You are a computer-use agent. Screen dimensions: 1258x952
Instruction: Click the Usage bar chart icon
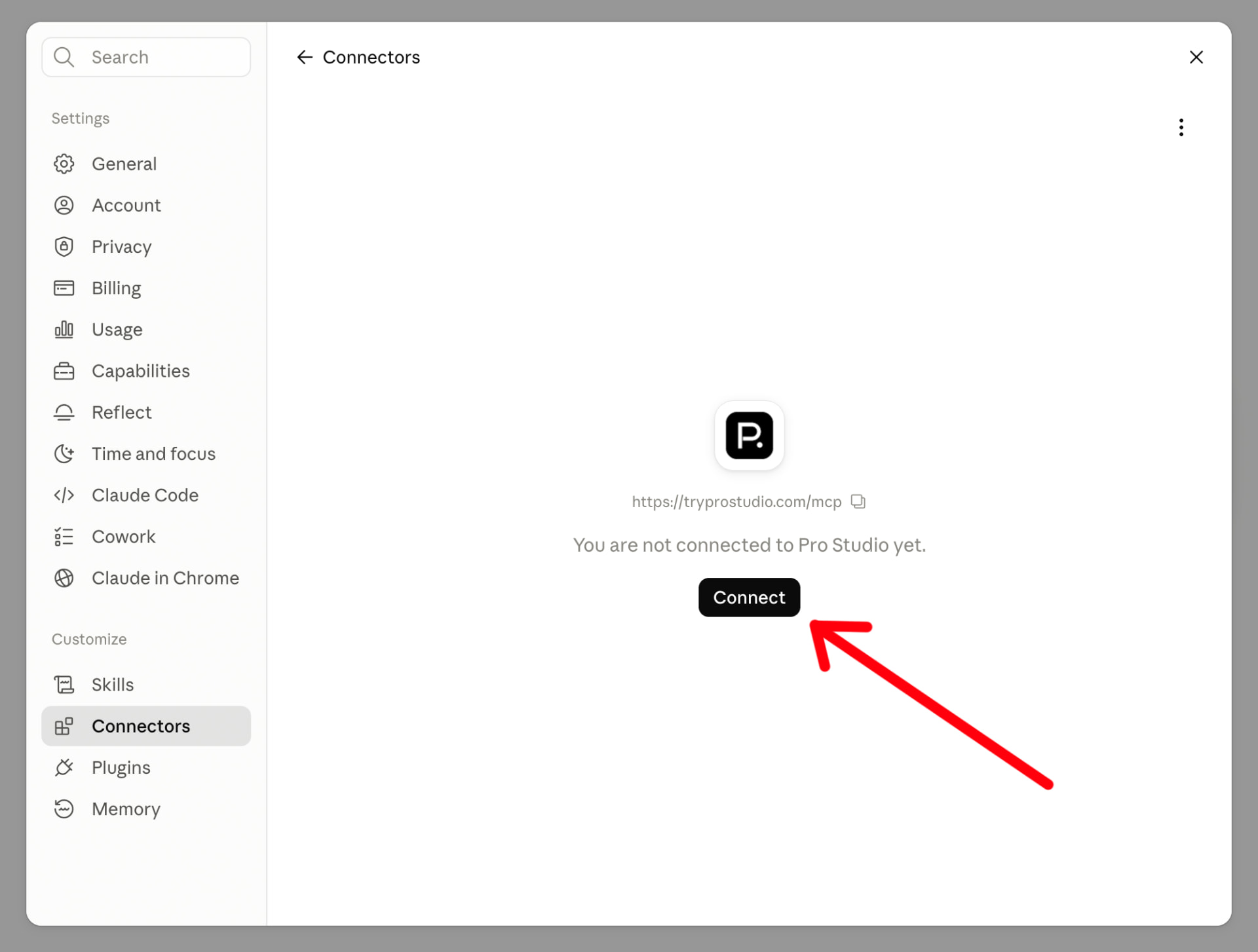[x=64, y=330]
